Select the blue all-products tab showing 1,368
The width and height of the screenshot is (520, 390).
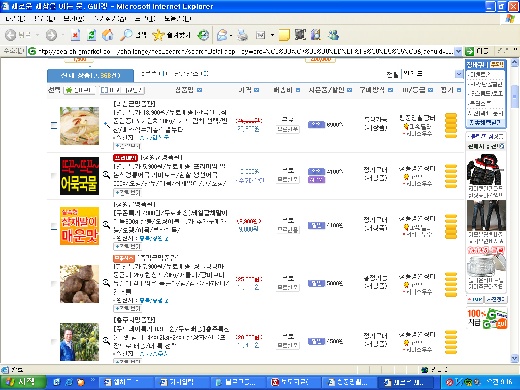pyautogui.click(x=90, y=76)
